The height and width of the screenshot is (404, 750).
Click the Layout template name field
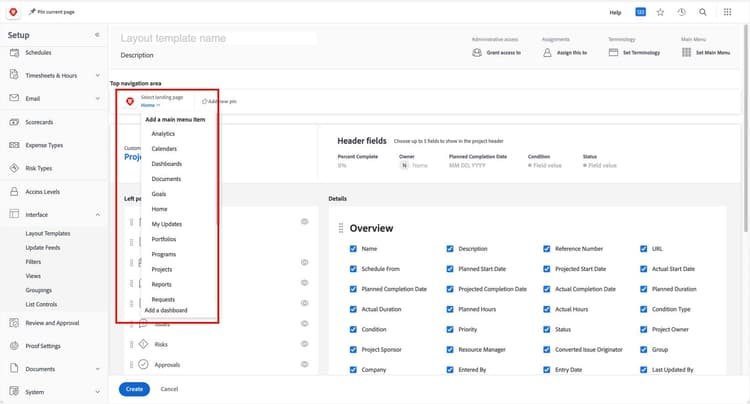pos(218,38)
